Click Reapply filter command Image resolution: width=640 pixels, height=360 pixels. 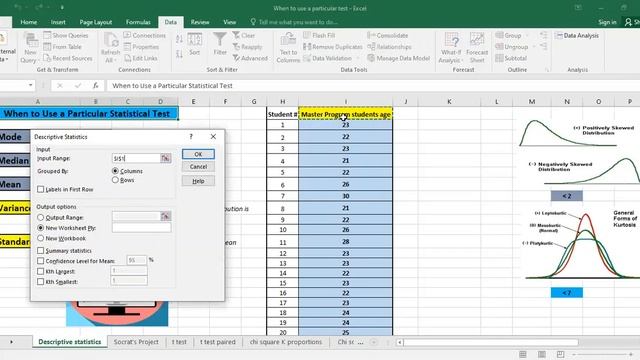pos(247,47)
